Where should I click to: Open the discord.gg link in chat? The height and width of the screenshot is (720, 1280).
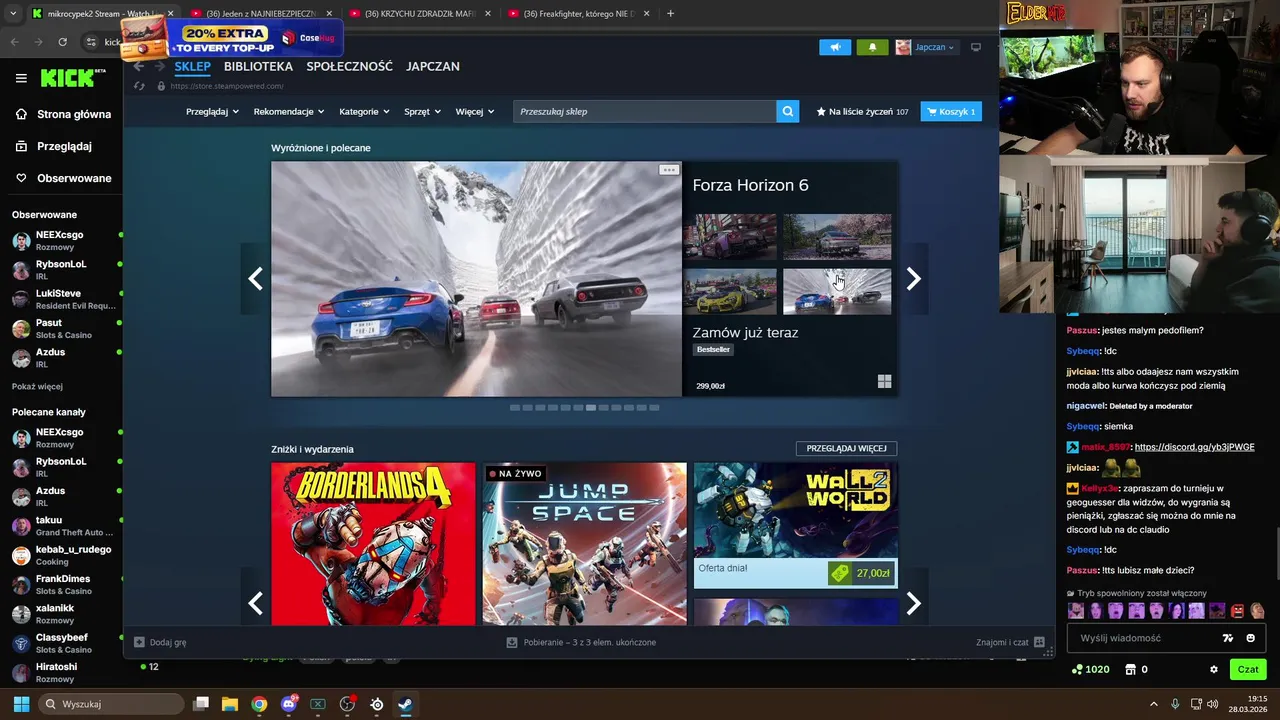[x=1194, y=447]
